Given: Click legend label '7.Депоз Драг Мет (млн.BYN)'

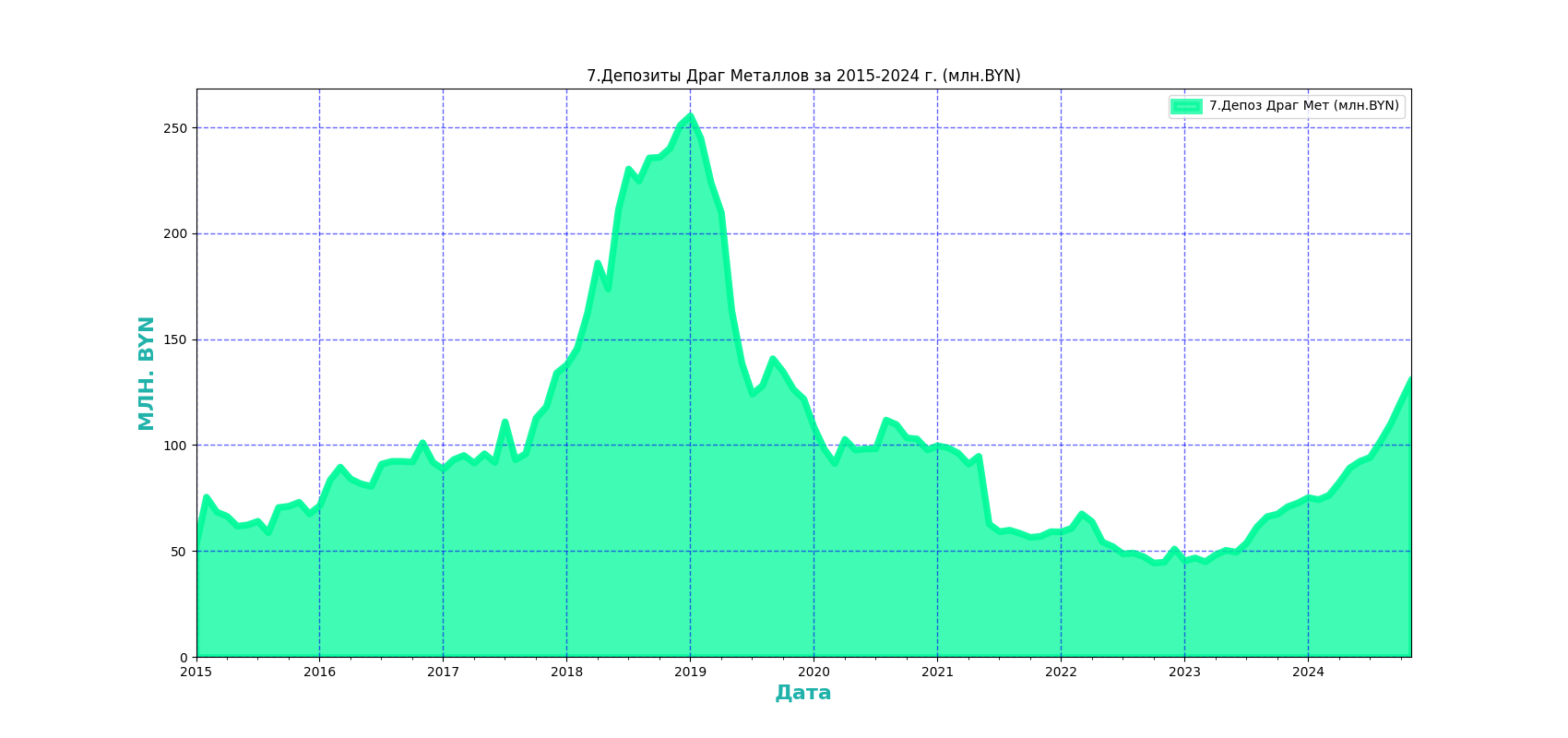Looking at the screenshot, I should tap(1304, 106).
